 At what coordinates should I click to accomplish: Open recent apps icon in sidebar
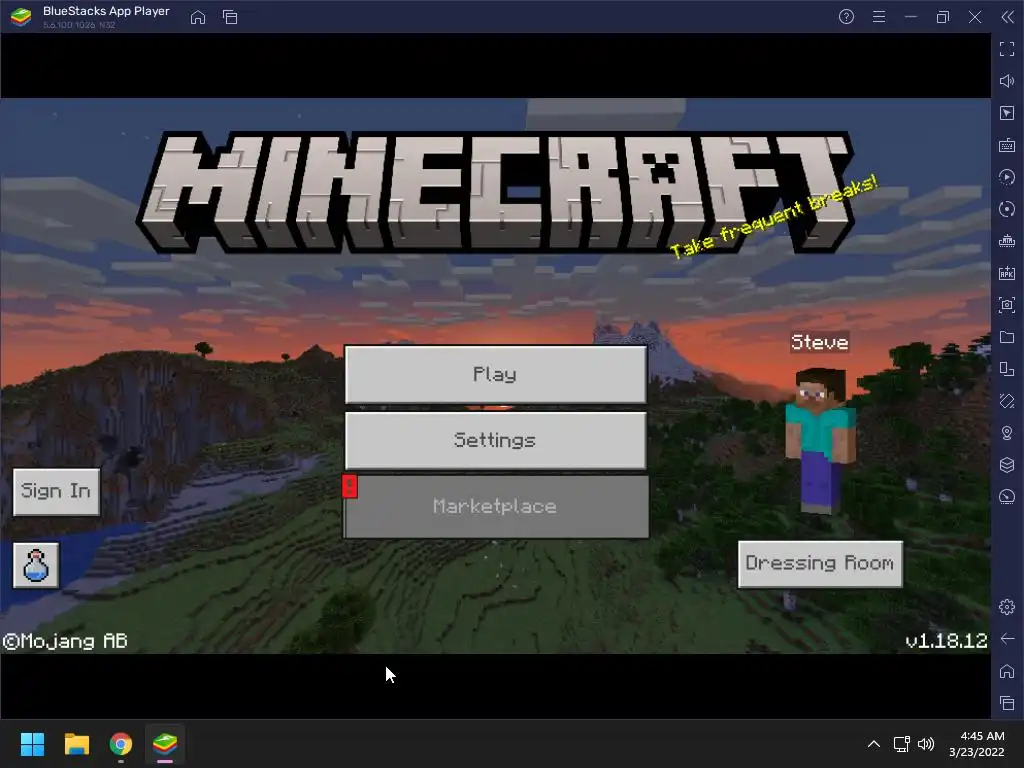pyautogui.click(x=1007, y=703)
